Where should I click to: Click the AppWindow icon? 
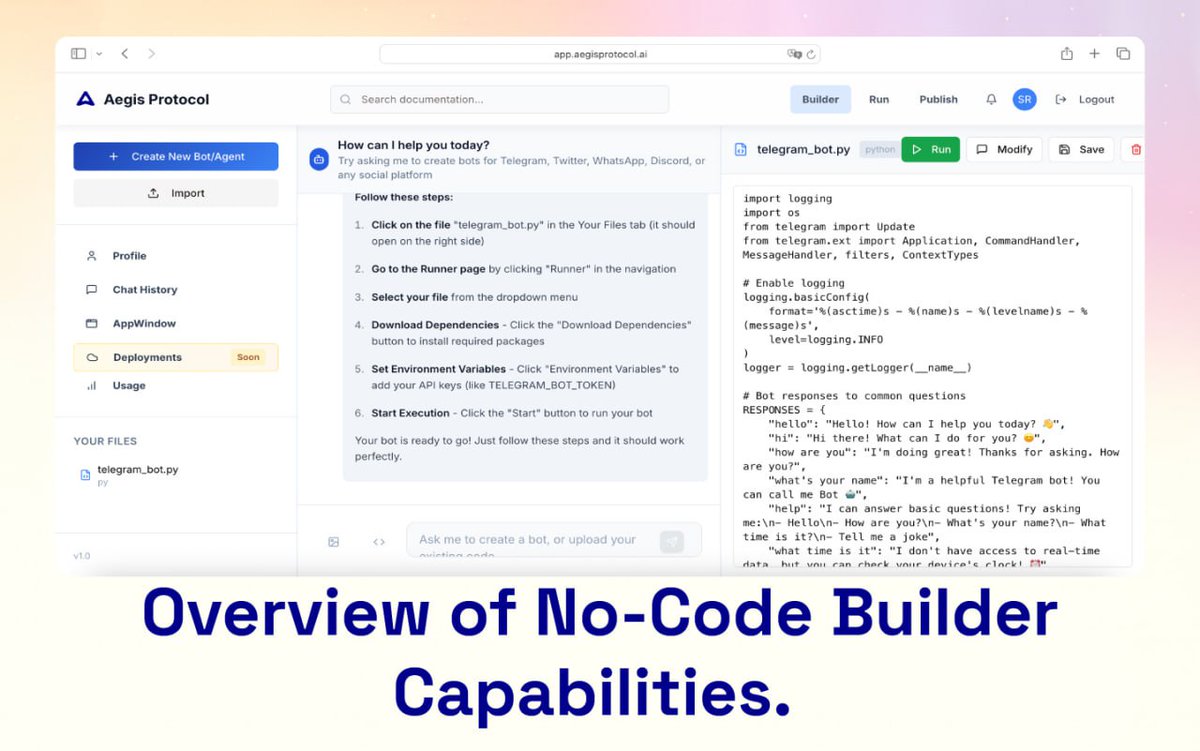point(92,324)
